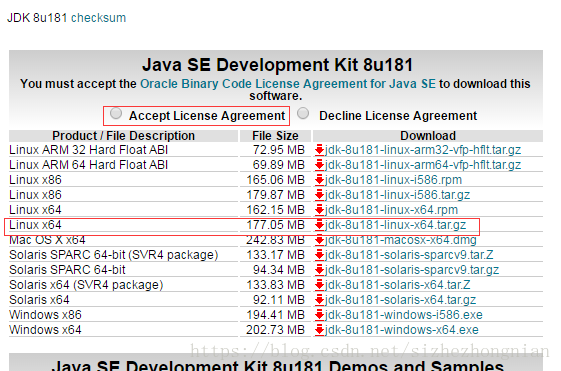Click red download arrow for linux-arm32 tar.gz
The width and height of the screenshot is (561, 371).
(x=319, y=150)
